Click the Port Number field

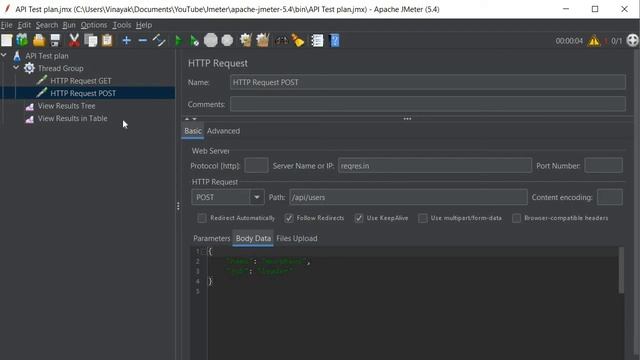(x=603, y=166)
